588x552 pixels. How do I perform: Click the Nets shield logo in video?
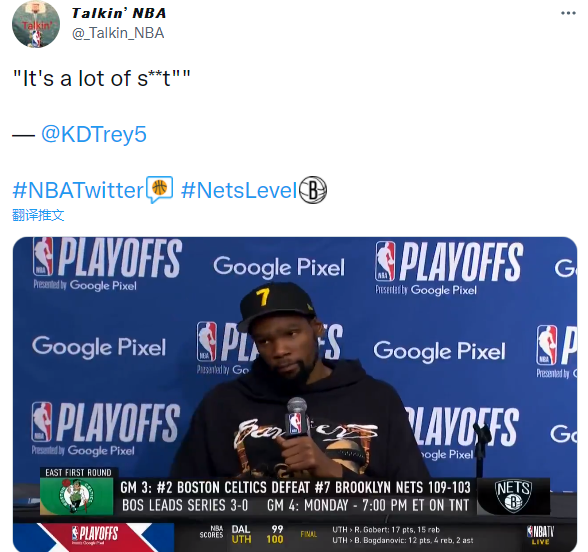pos(513,496)
